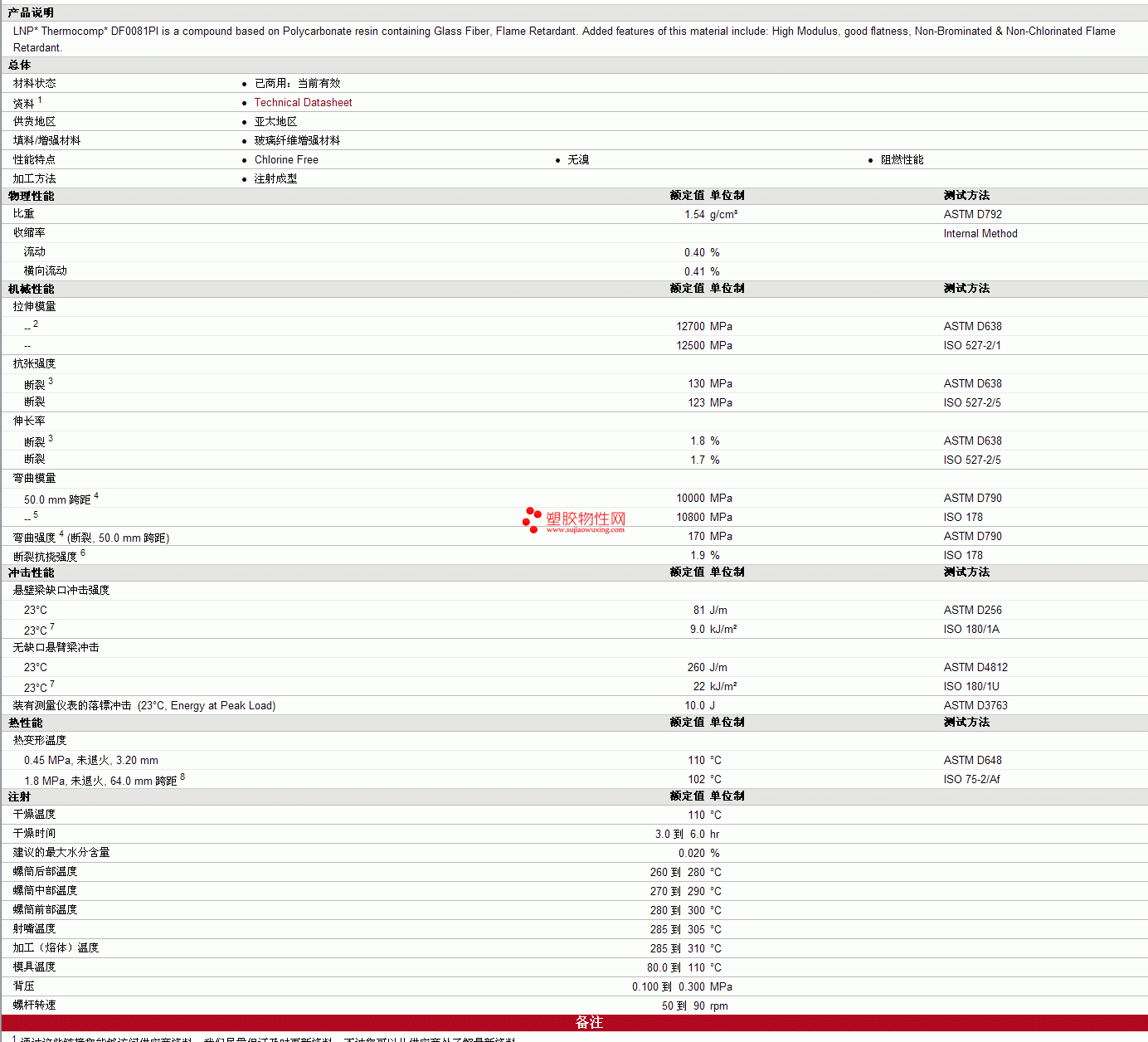
Task: Click the 干燥温度 row label
Action: 35,814
